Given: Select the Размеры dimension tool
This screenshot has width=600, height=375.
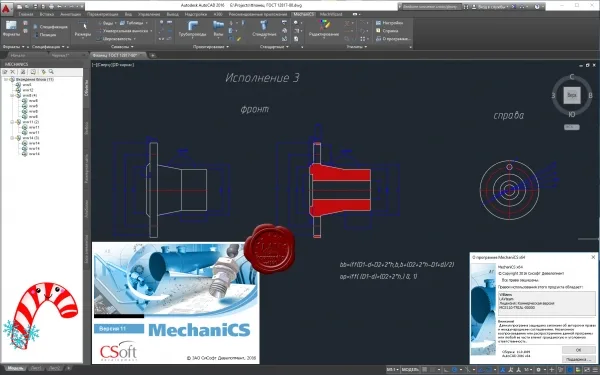Looking at the screenshot, I should [x=83, y=29].
